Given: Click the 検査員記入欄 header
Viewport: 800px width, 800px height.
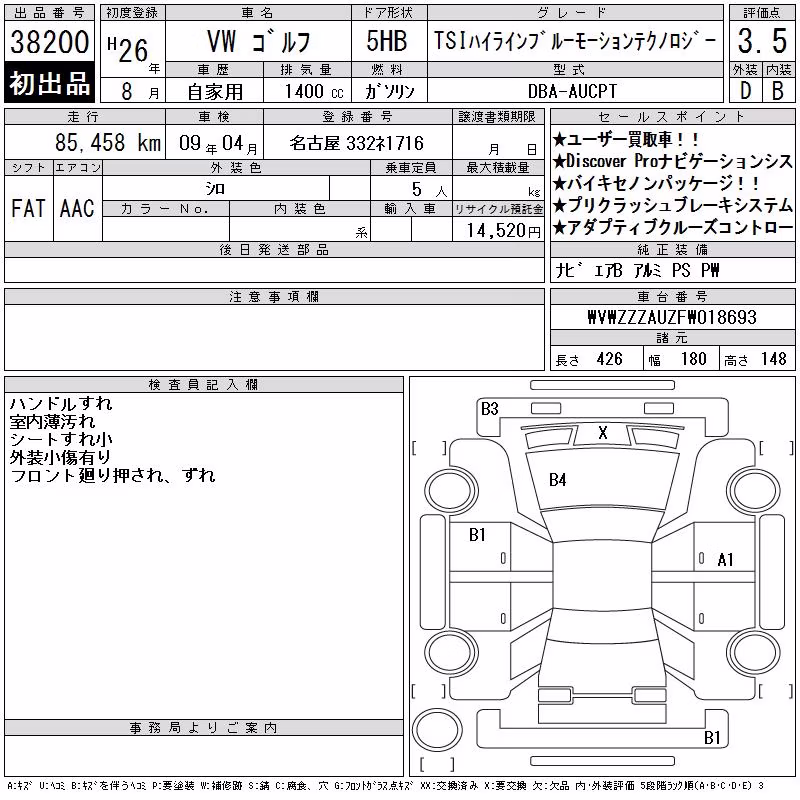Looking at the screenshot, I should tap(204, 385).
